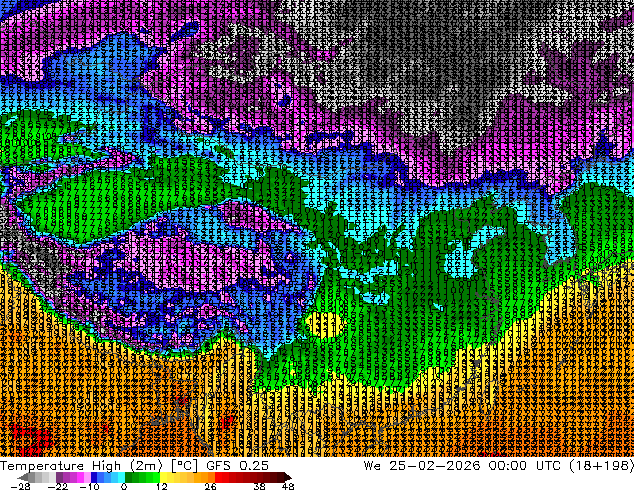
Task: Click the dark green swatch just right of 0
Action: 129,477
